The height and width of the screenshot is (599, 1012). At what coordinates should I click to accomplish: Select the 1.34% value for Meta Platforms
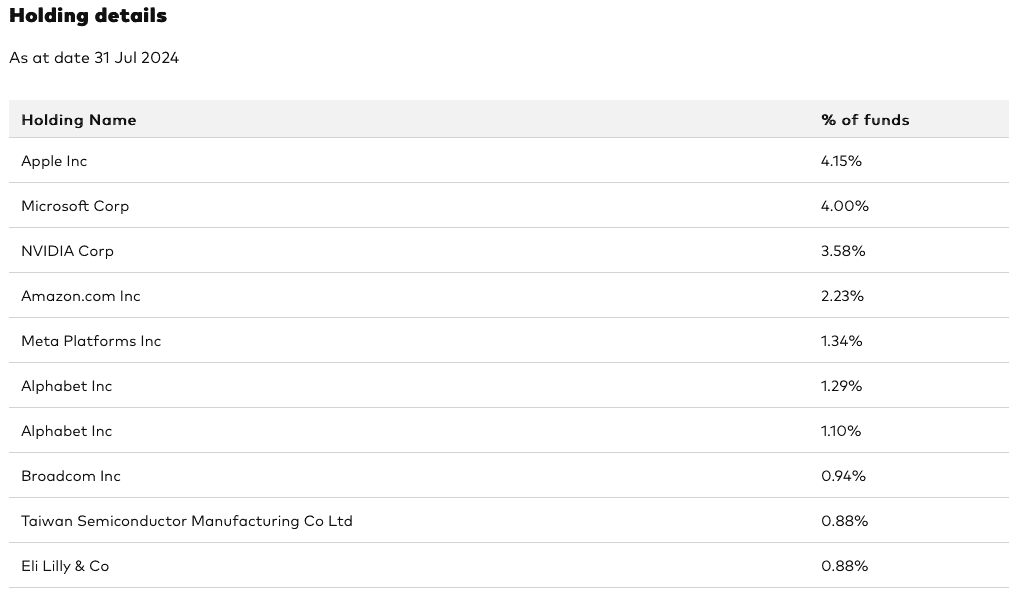click(841, 341)
